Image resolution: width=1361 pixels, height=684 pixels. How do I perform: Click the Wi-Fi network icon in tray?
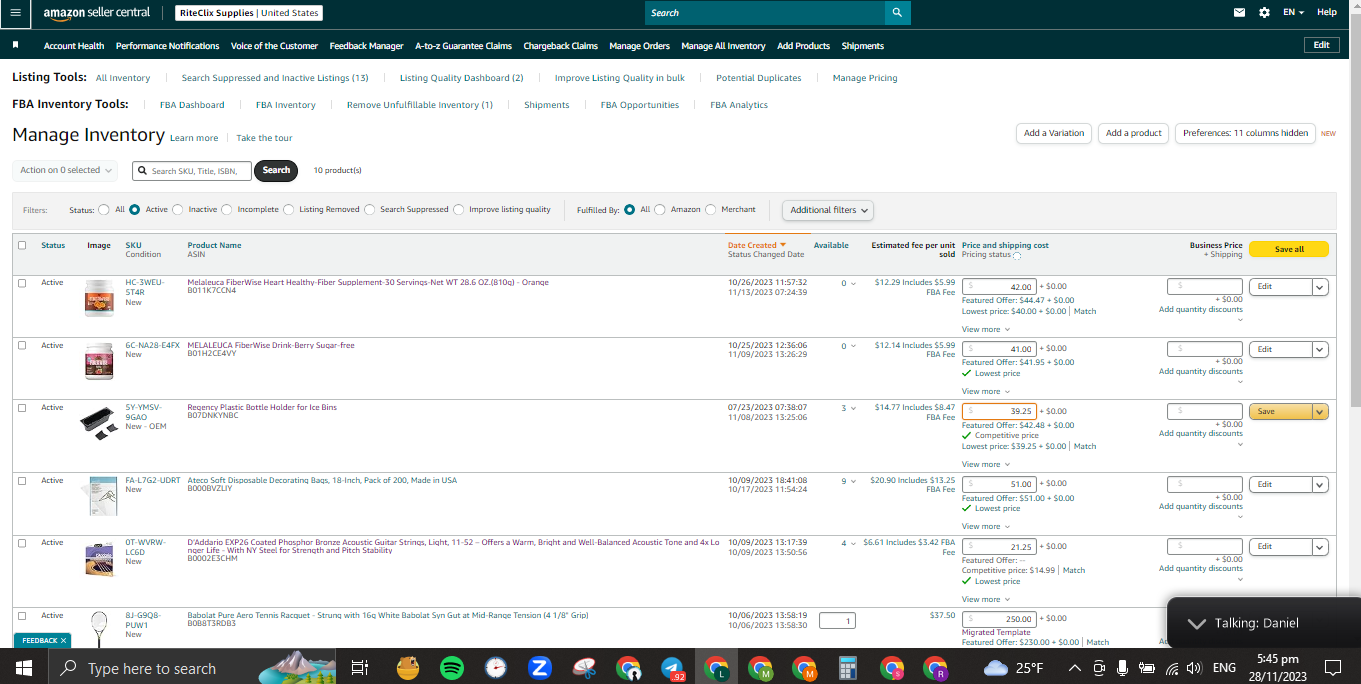point(1170,667)
